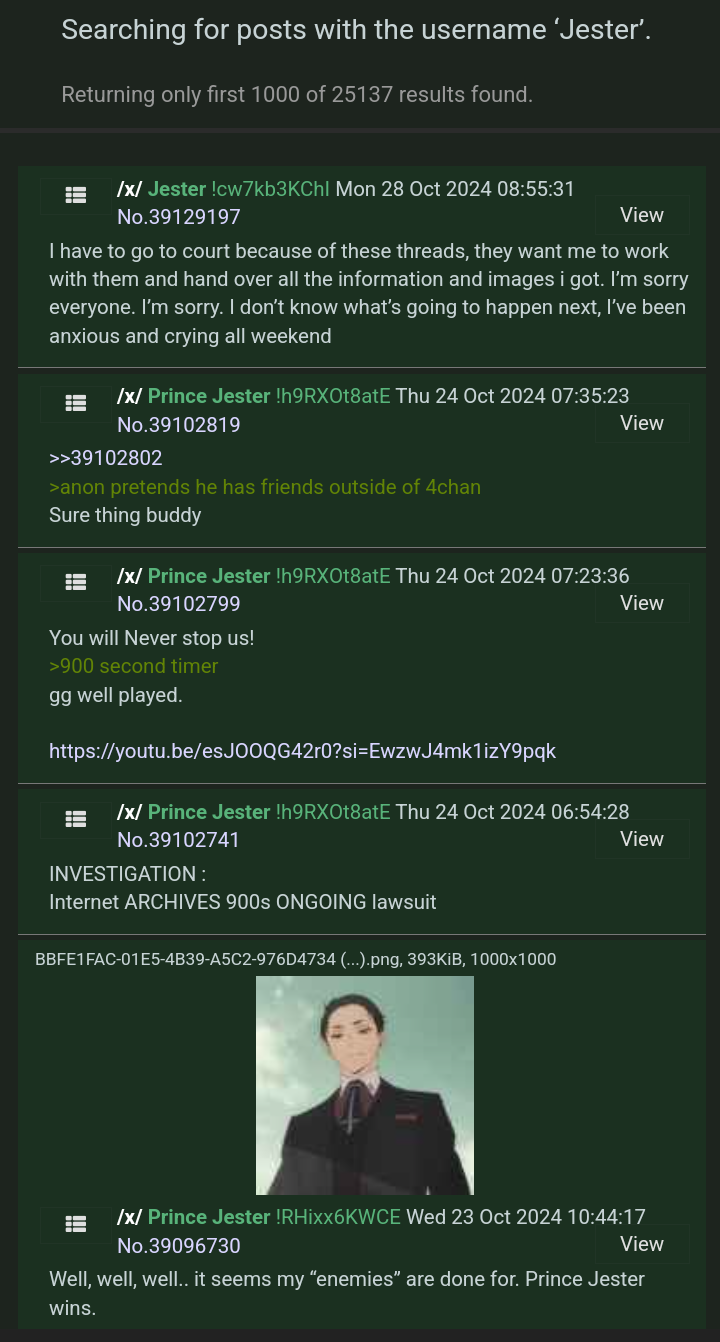Open post number No.39102819 link
This screenshot has height=1342, width=720.
tap(179, 424)
